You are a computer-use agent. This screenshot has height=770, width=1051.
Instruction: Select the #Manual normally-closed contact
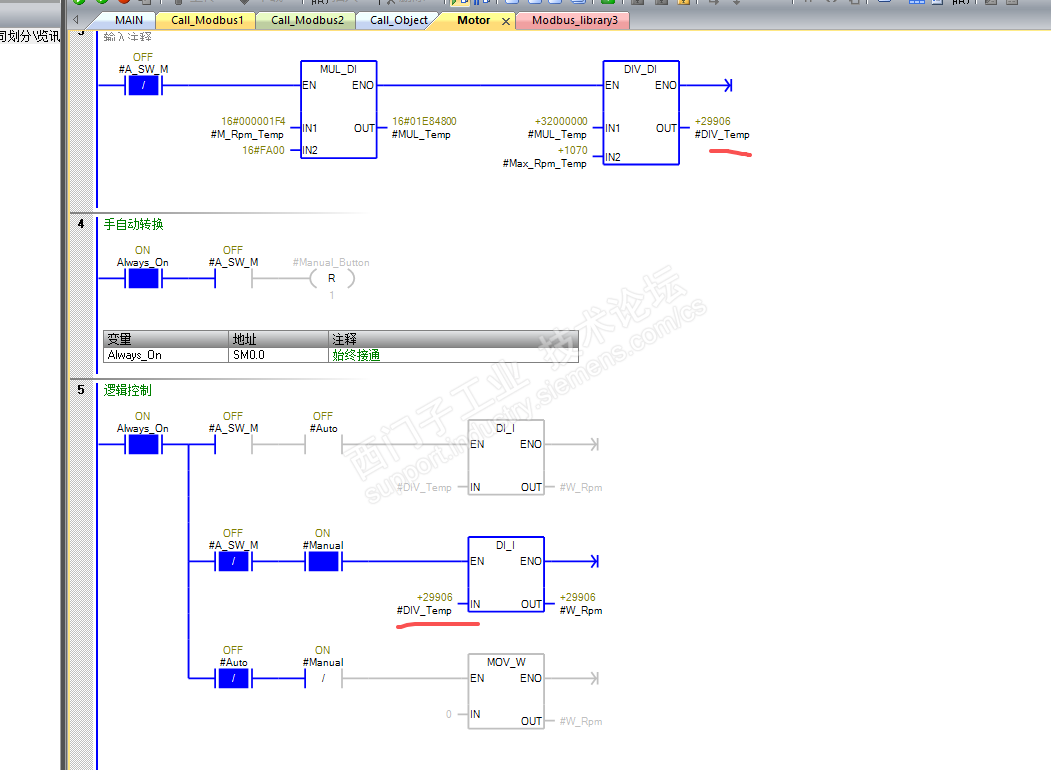coord(323,678)
